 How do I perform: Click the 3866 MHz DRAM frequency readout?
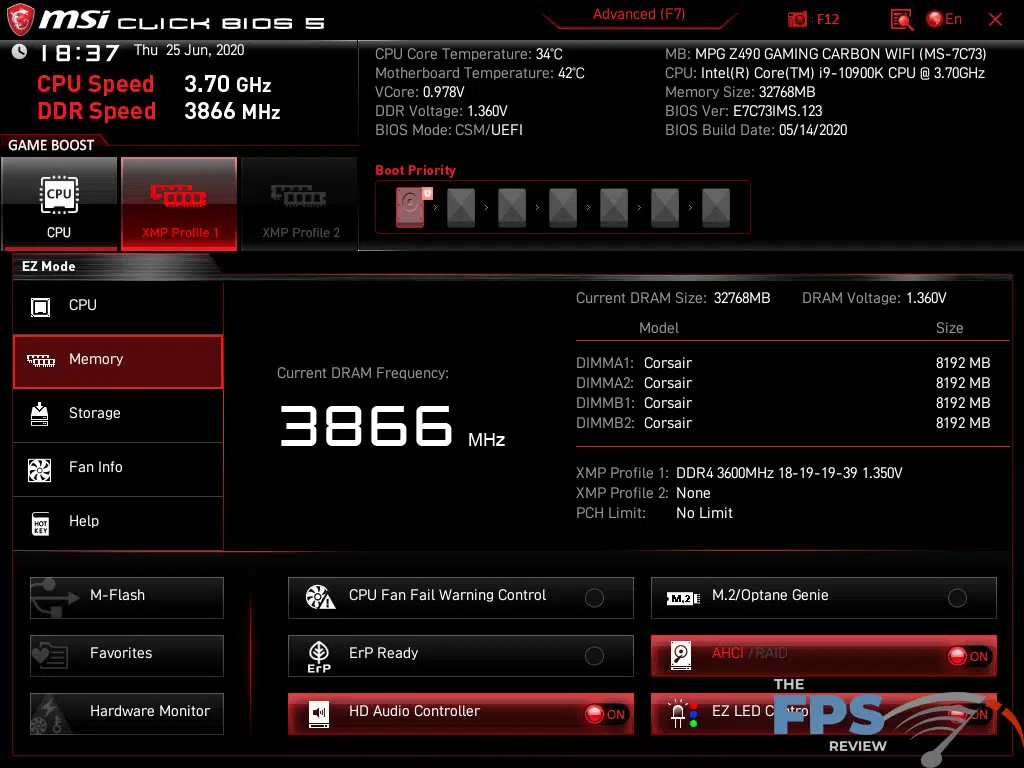tap(392, 426)
